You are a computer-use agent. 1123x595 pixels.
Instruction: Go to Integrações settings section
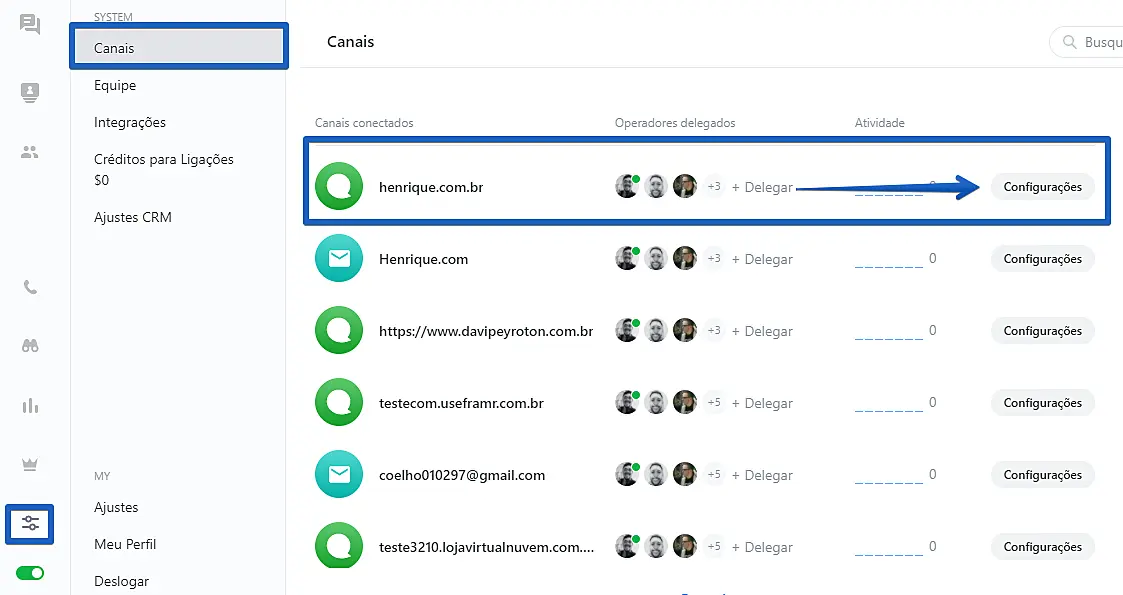pyautogui.click(x=130, y=122)
